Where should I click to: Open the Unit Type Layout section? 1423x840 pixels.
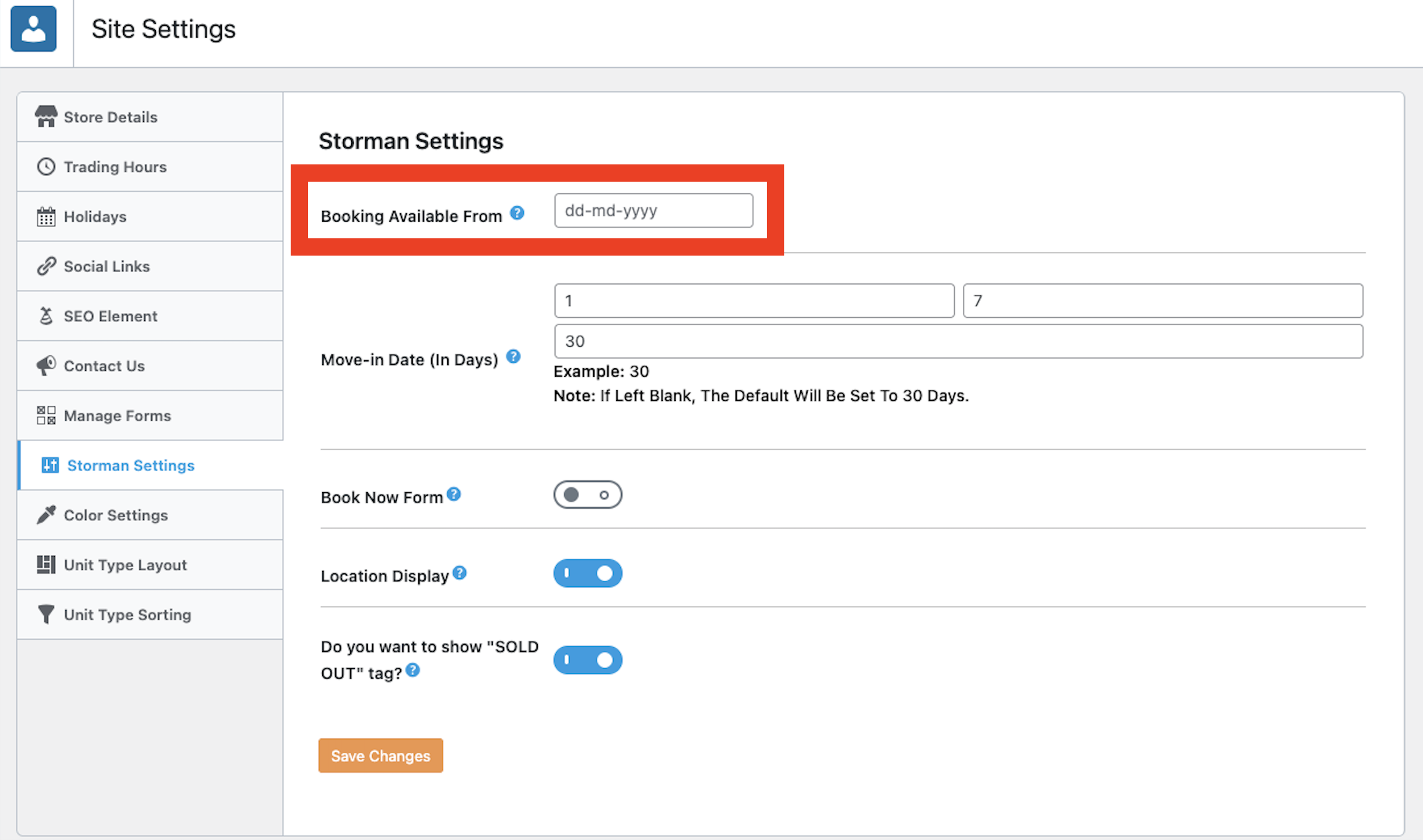click(x=125, y=564)
